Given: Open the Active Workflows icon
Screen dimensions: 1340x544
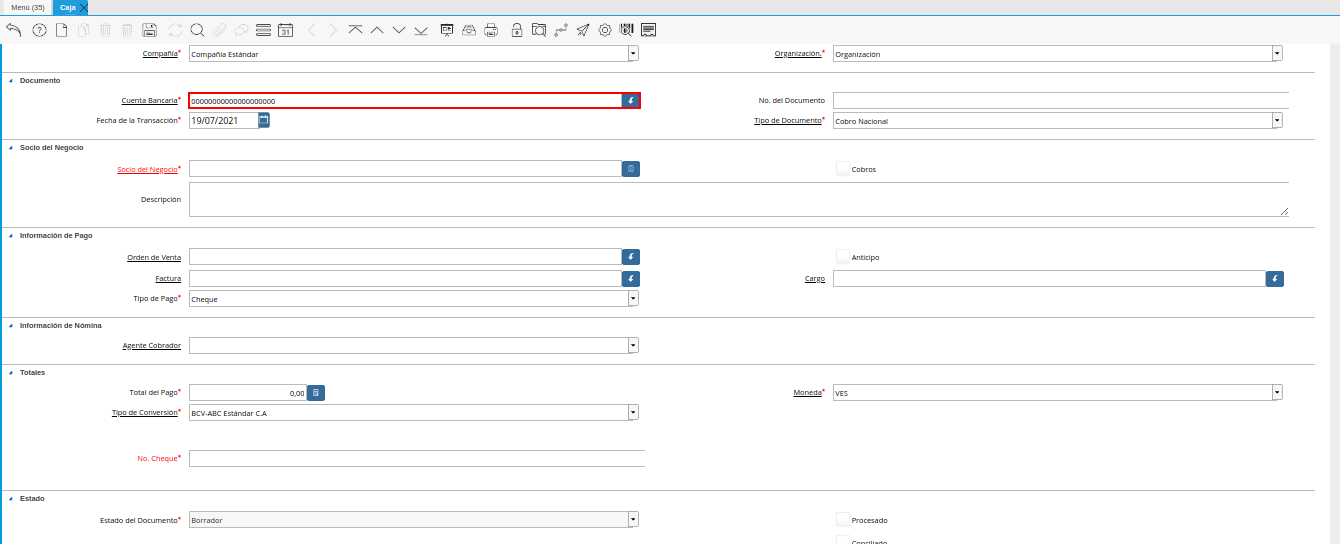Looking at the screenshot, I should (x=561, y=30).
